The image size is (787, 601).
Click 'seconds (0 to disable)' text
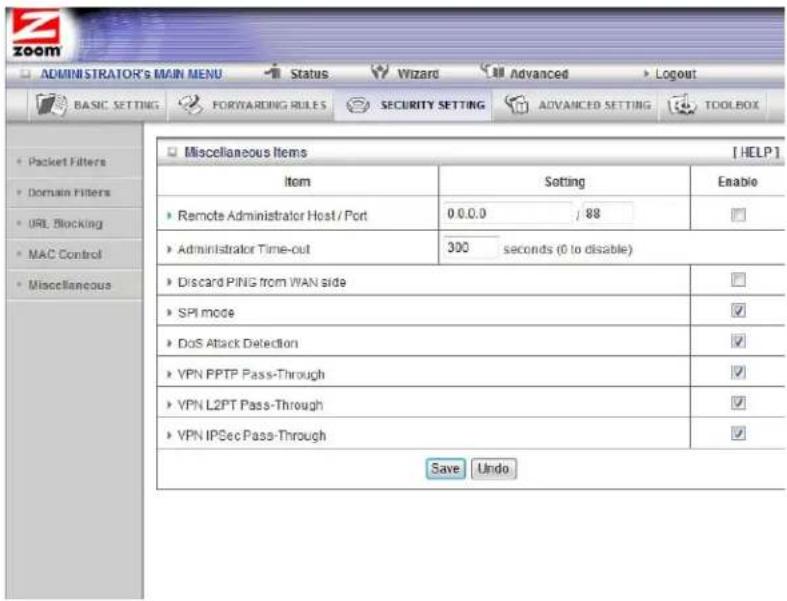[568, 249]
